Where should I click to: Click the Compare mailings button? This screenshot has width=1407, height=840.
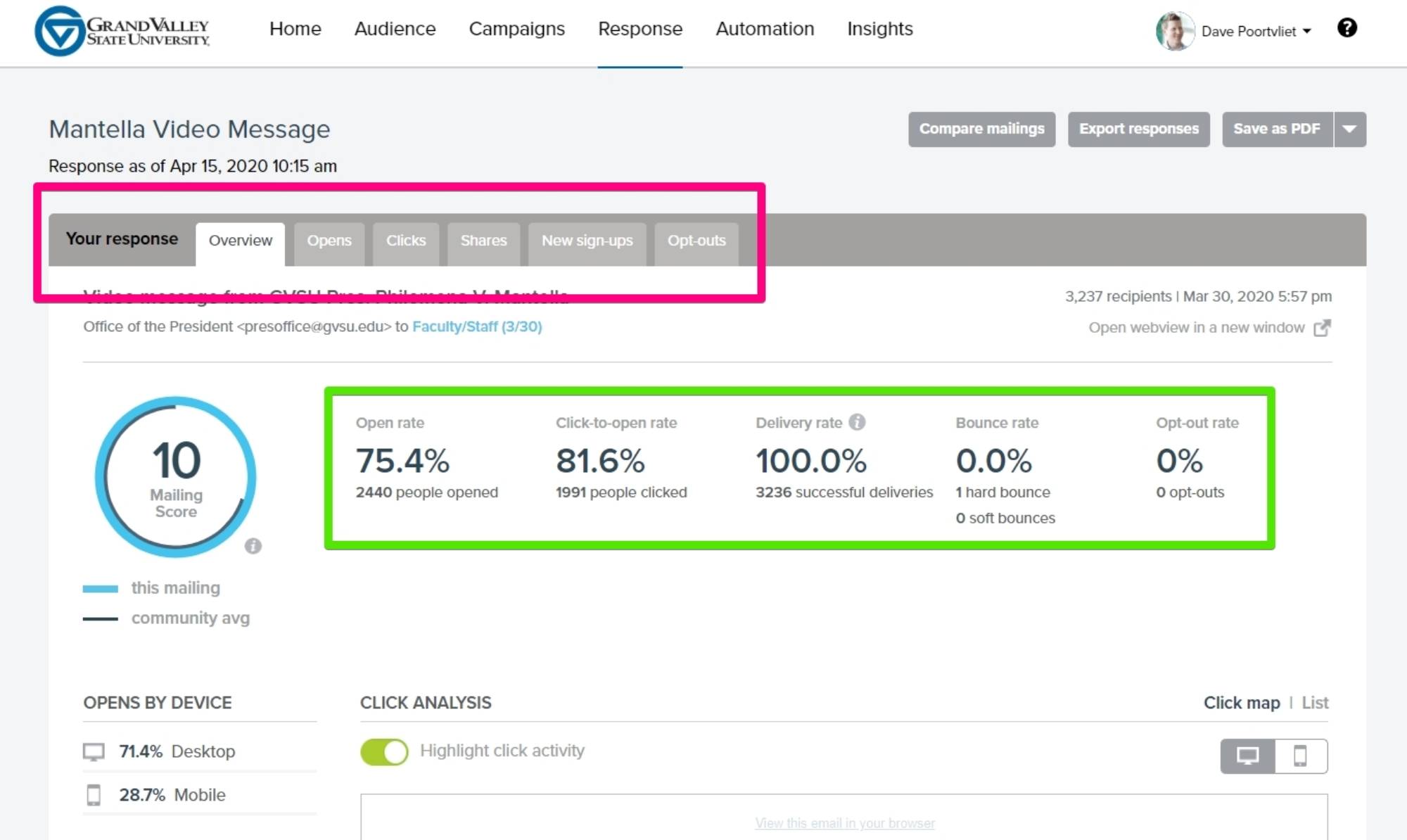(x=981, y=129)
